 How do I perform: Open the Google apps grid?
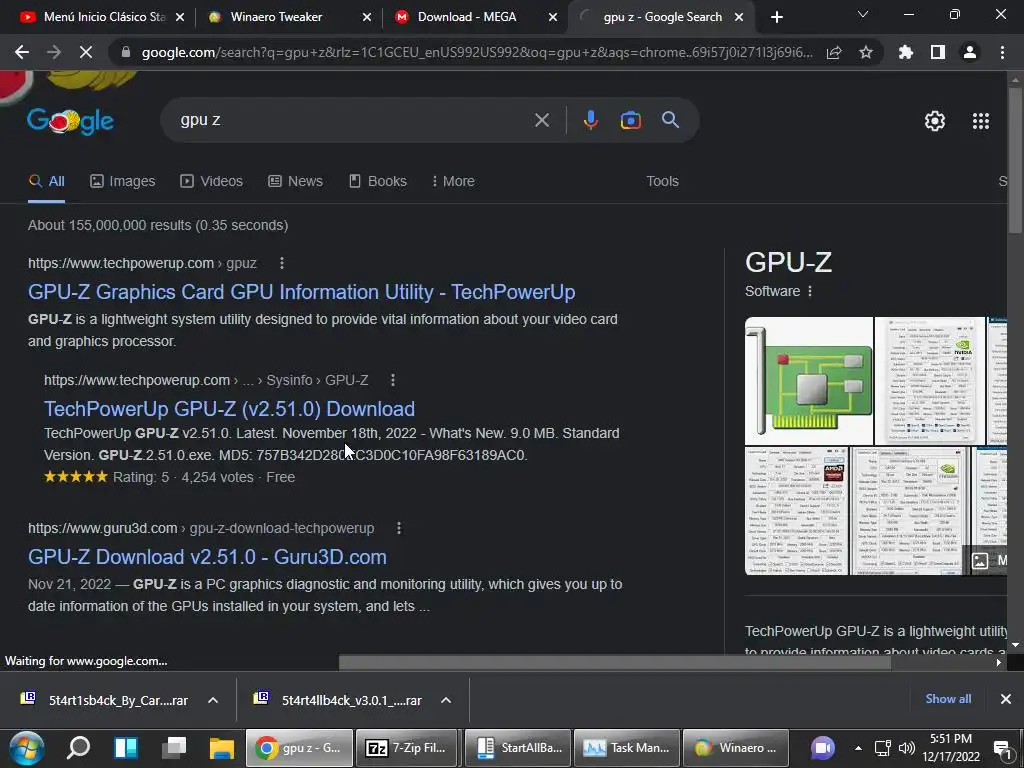pyautogui.click(x=981, y=121)
